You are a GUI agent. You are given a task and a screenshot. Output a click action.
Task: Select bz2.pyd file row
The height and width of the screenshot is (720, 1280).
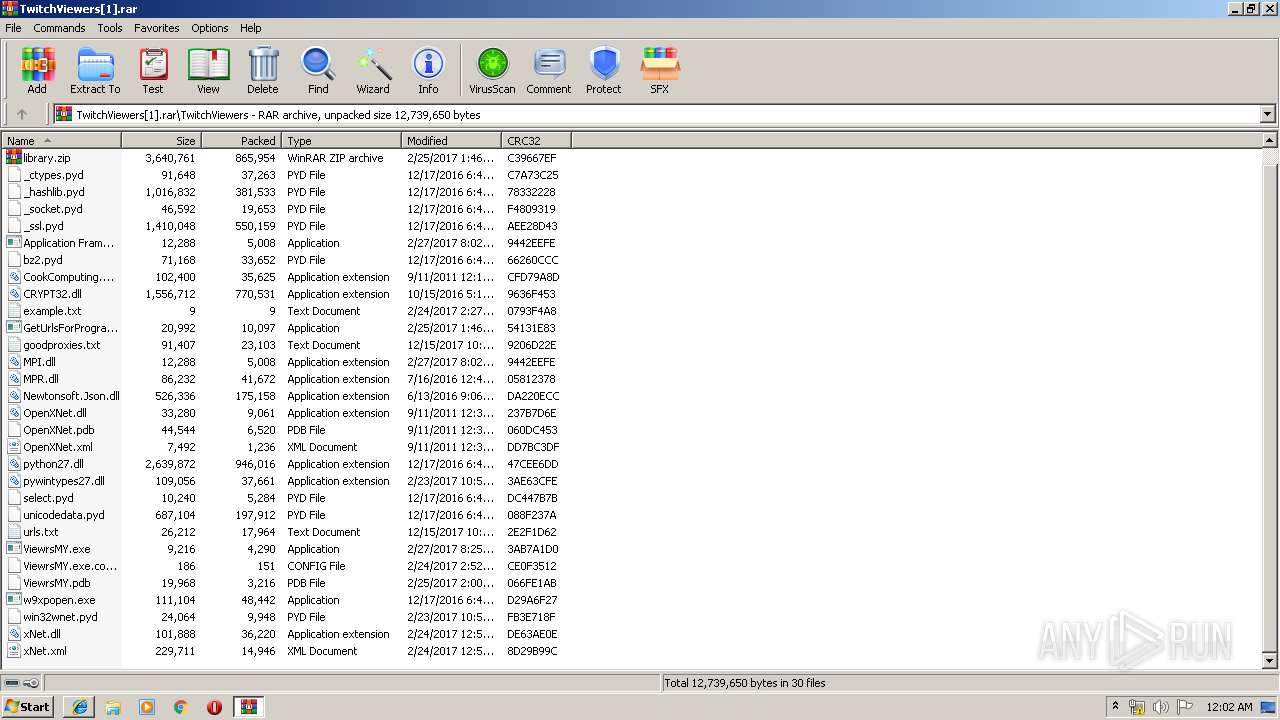point(283,260)
